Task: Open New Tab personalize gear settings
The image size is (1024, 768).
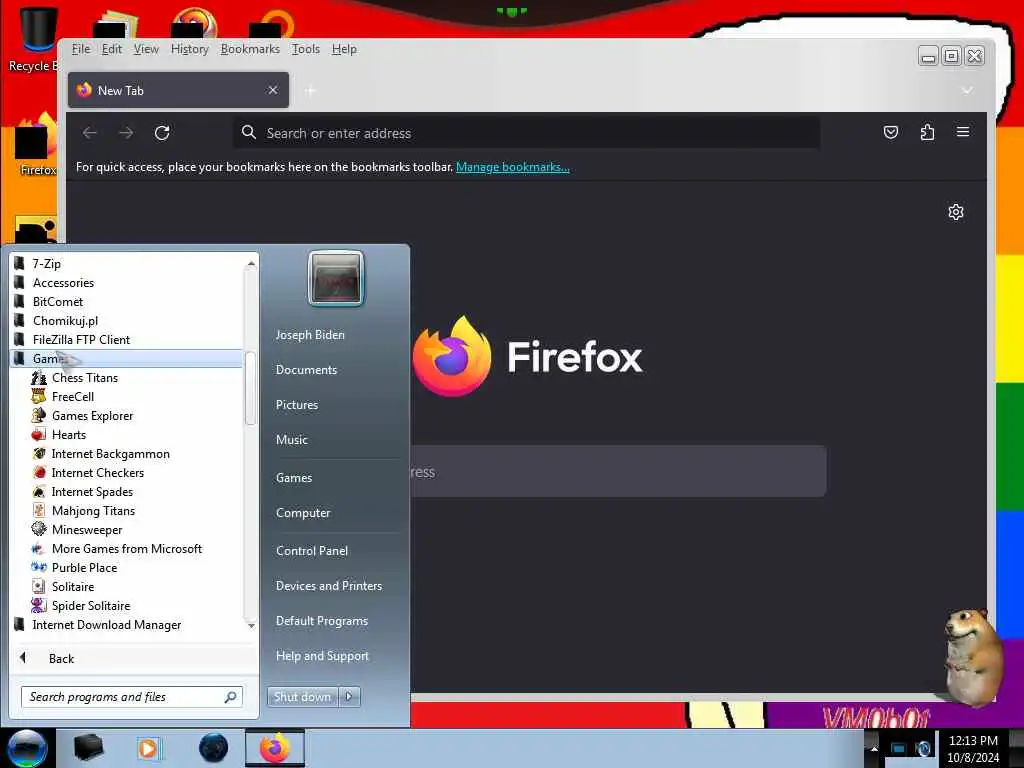Action: click(x=955, y=212)
